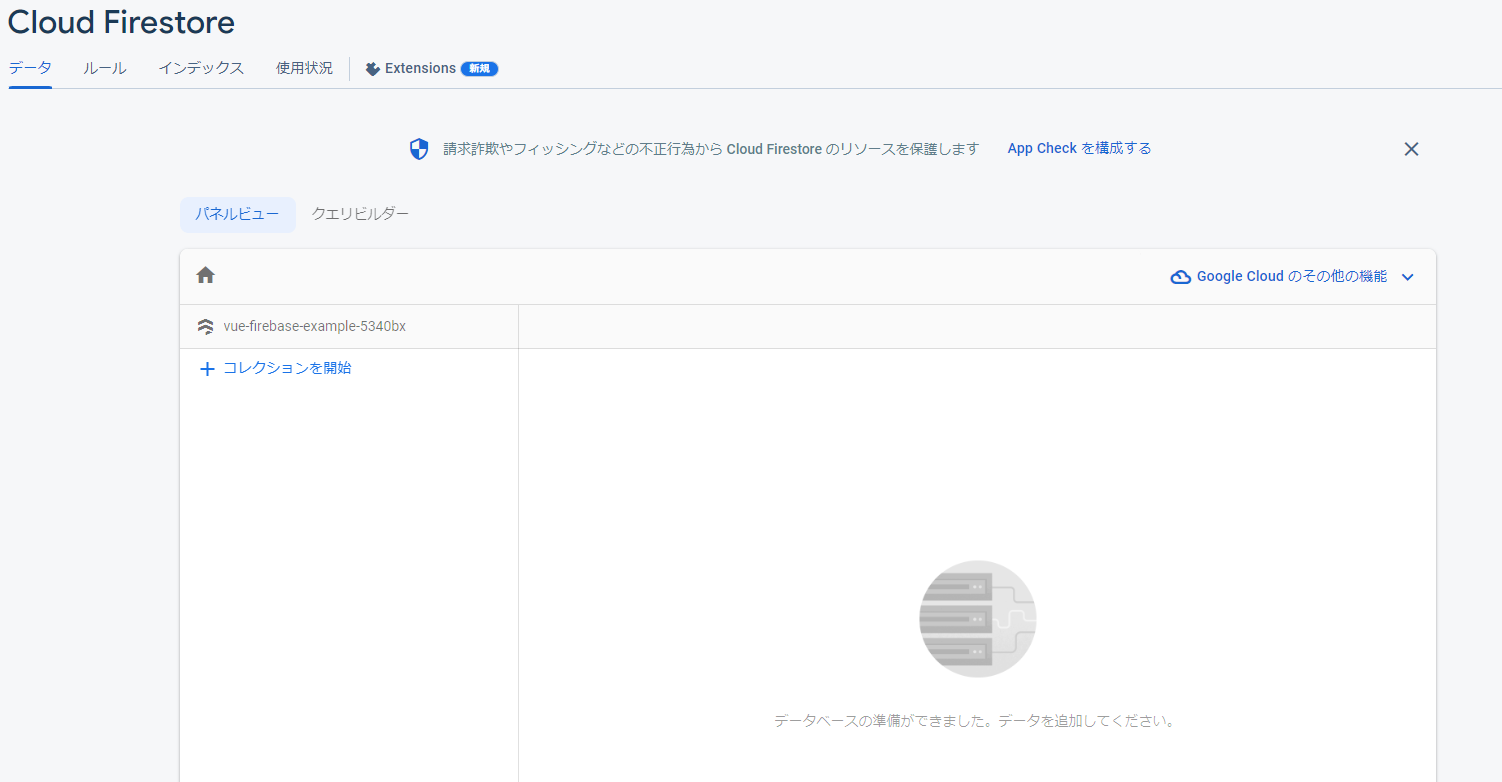Click the server illustration graphic
The height and width of the screenshot is (782, 1502).
[x=977, y=619]
